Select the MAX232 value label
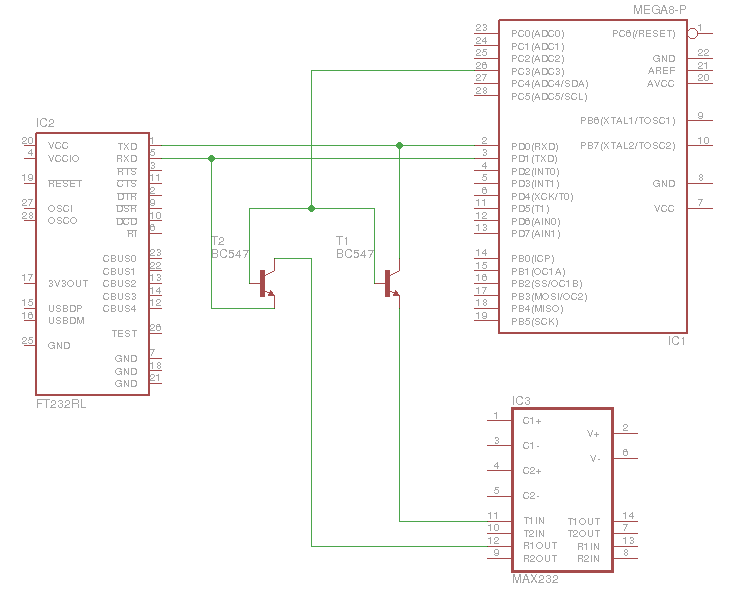This screenshot has width=737, height=589. (x=535, y=579)
